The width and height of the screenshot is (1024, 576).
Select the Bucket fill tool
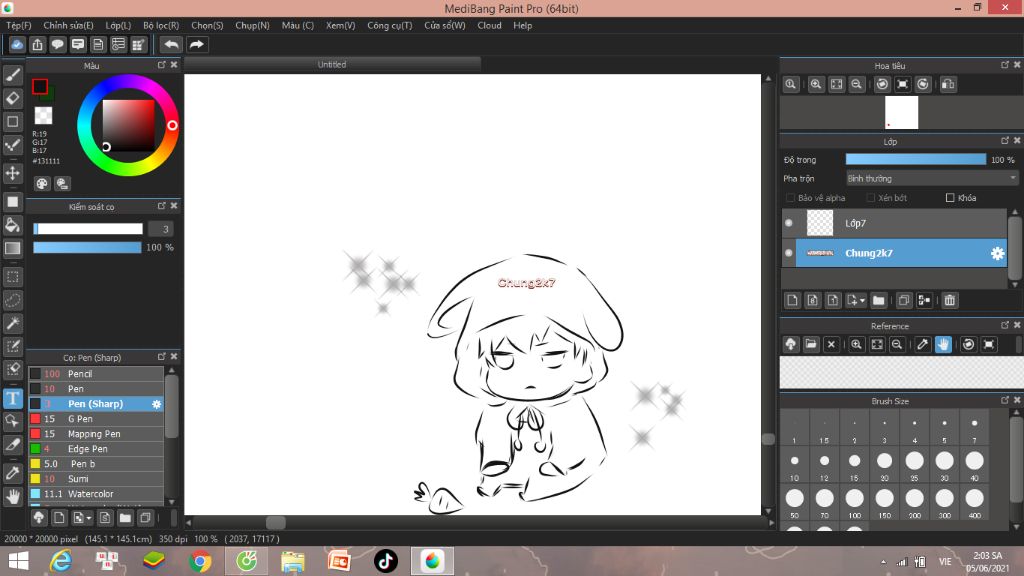(13, 225)
